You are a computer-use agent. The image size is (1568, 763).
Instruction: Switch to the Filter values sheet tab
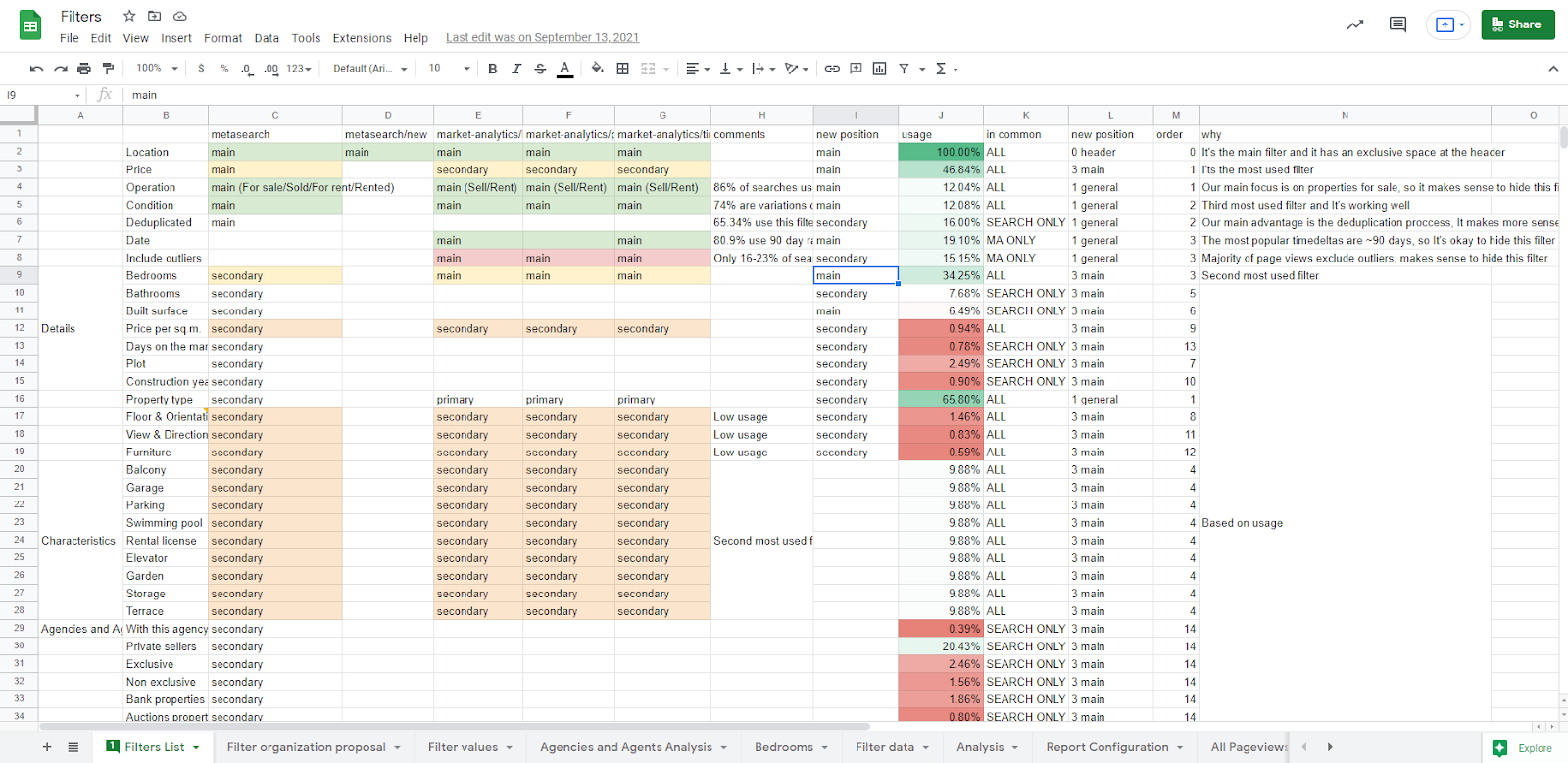463,747
